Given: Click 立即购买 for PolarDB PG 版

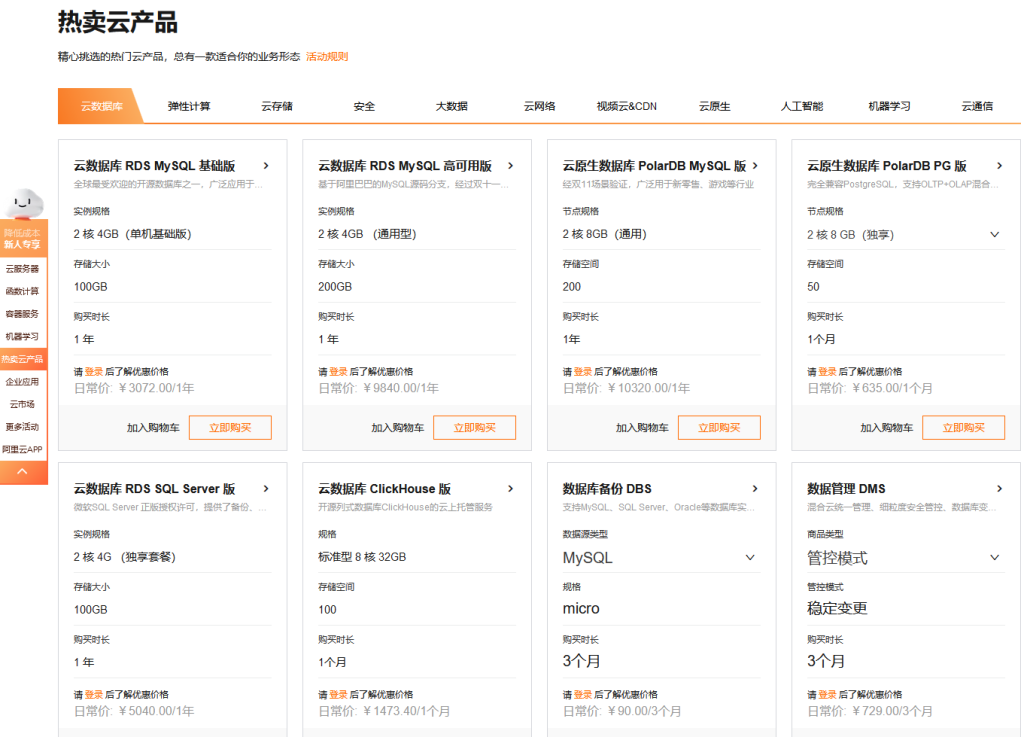Looking at the screenshot, I should [x=963, y=428].
